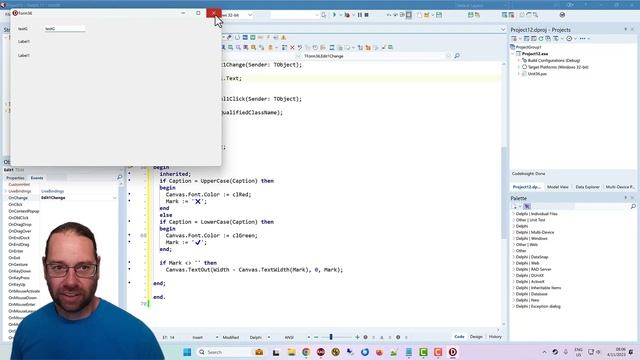Select the Properties tab in the Object Inspector
Image resolution: width=640 pixels, height=360 pixels.
coord(15,178)
